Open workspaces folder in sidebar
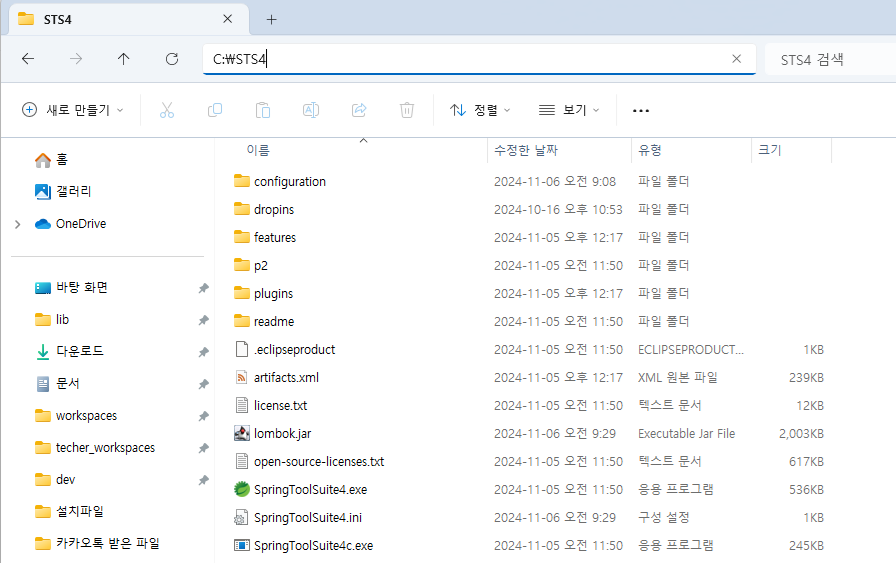Viewport: 896px width, 563px height. 76,416
